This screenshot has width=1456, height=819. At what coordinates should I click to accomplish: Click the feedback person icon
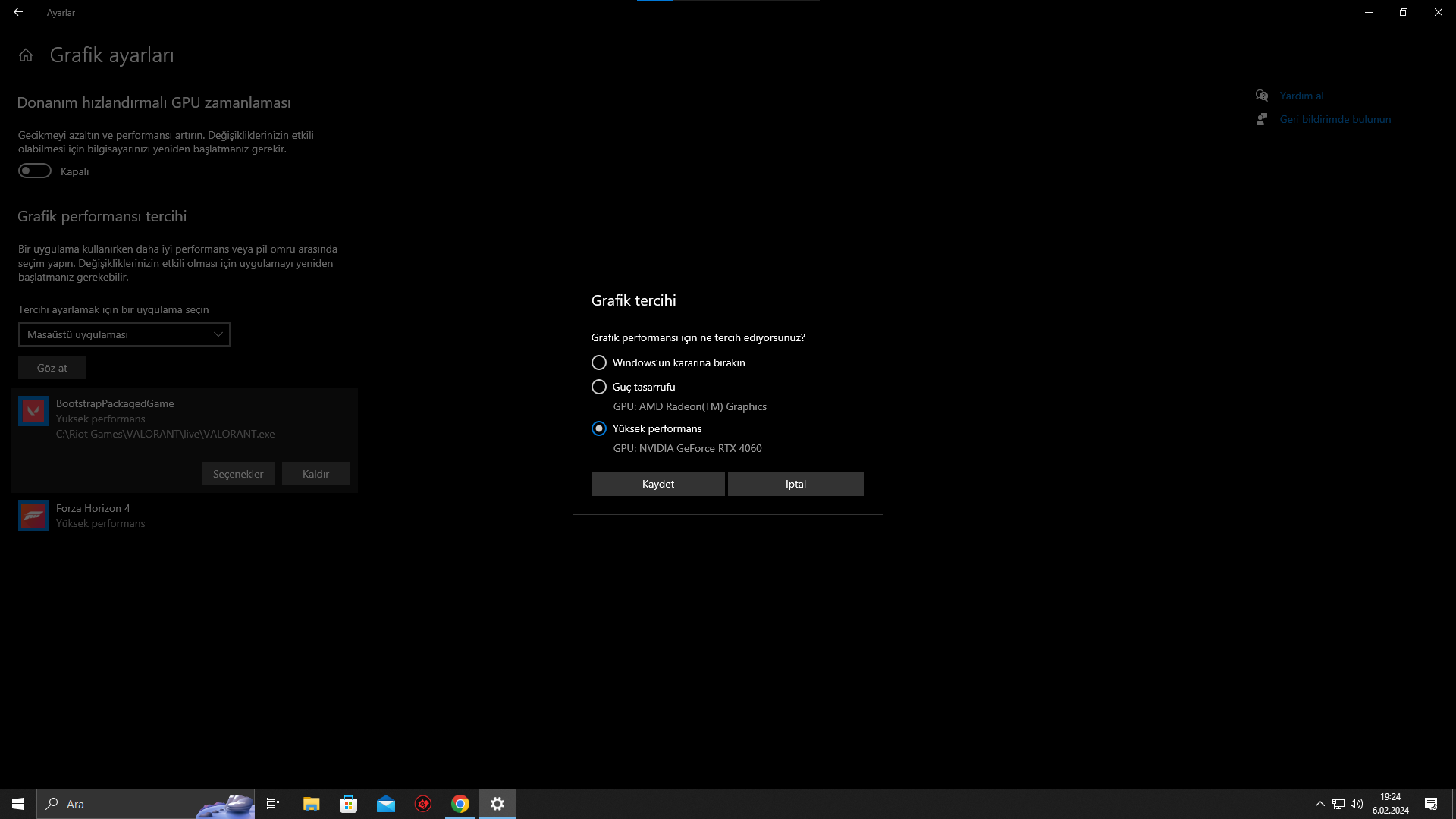point(1262,119)
